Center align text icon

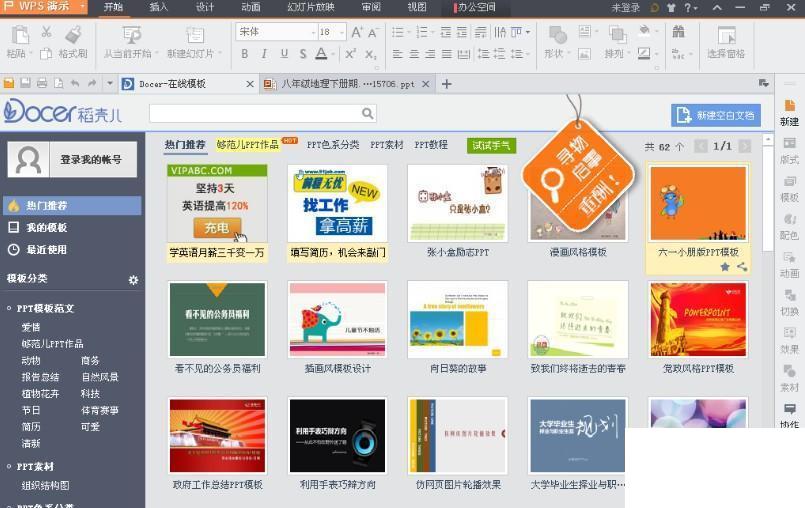[414, 53]
